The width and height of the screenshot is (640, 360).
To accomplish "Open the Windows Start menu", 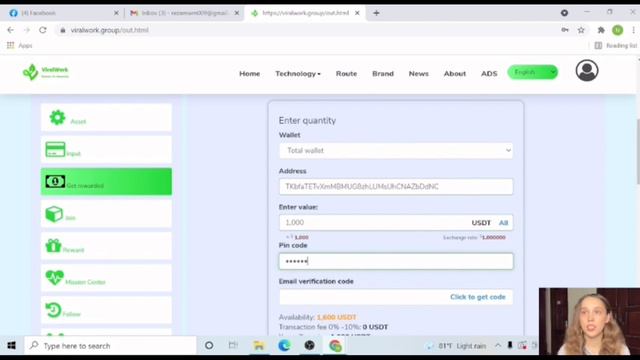I will coord(11,346).
